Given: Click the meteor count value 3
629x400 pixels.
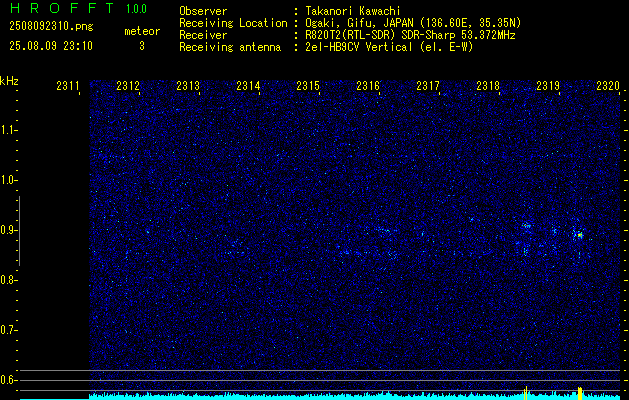Looking at the screenshot, I should (x=142, y=46).
